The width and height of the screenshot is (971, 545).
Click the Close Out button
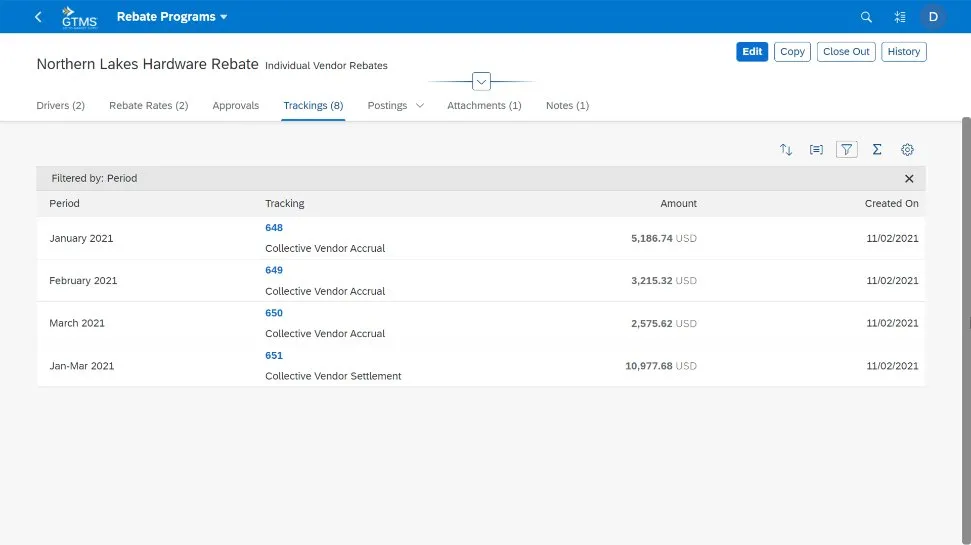click(x=846, y=52)
